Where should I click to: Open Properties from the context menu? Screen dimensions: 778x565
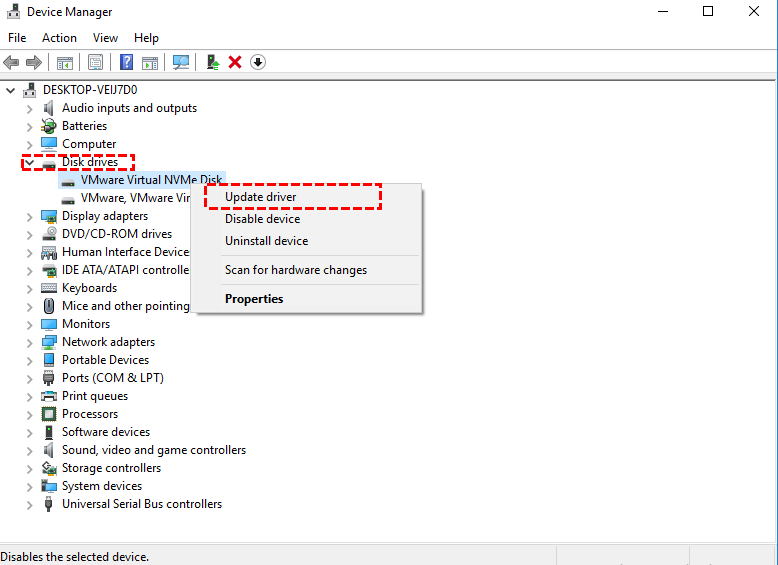(254, 299)
